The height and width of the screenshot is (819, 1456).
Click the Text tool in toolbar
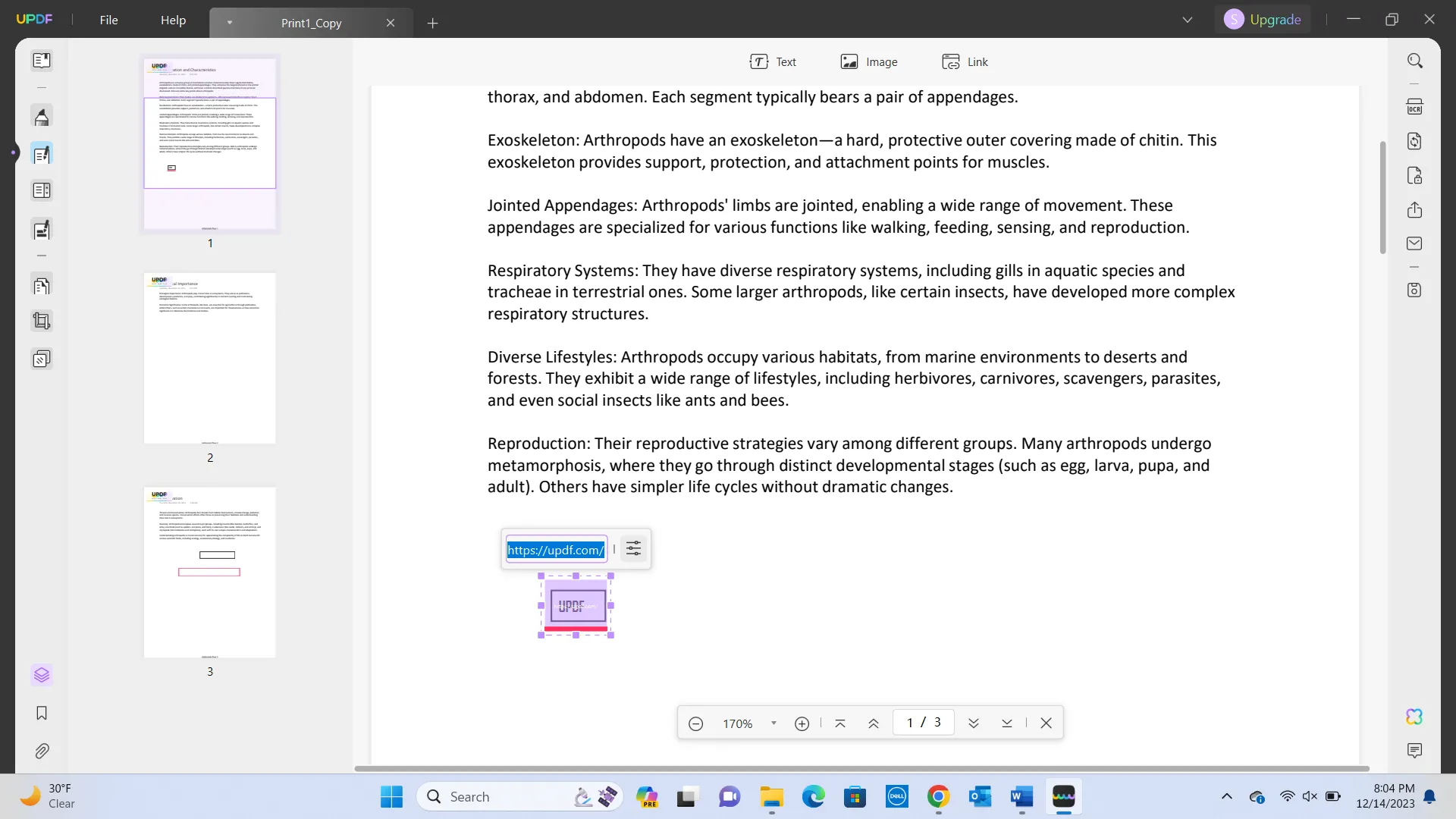point(775,62)
